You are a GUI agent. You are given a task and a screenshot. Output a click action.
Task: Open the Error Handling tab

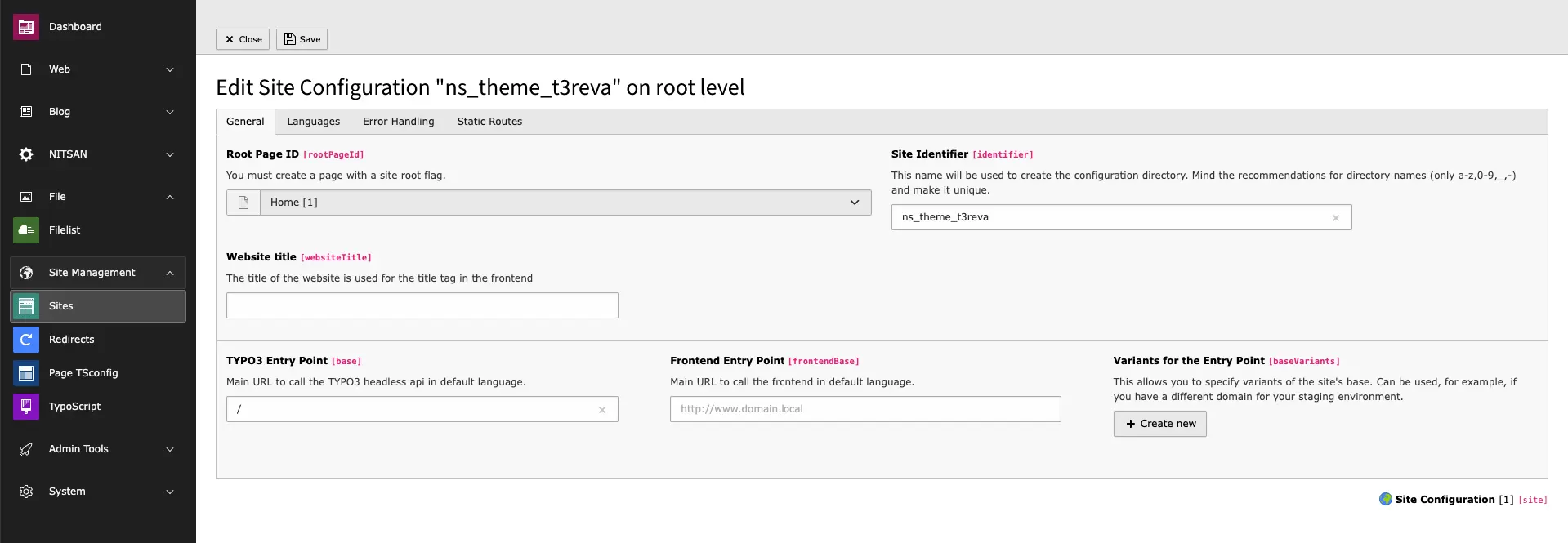pos(399,122)
